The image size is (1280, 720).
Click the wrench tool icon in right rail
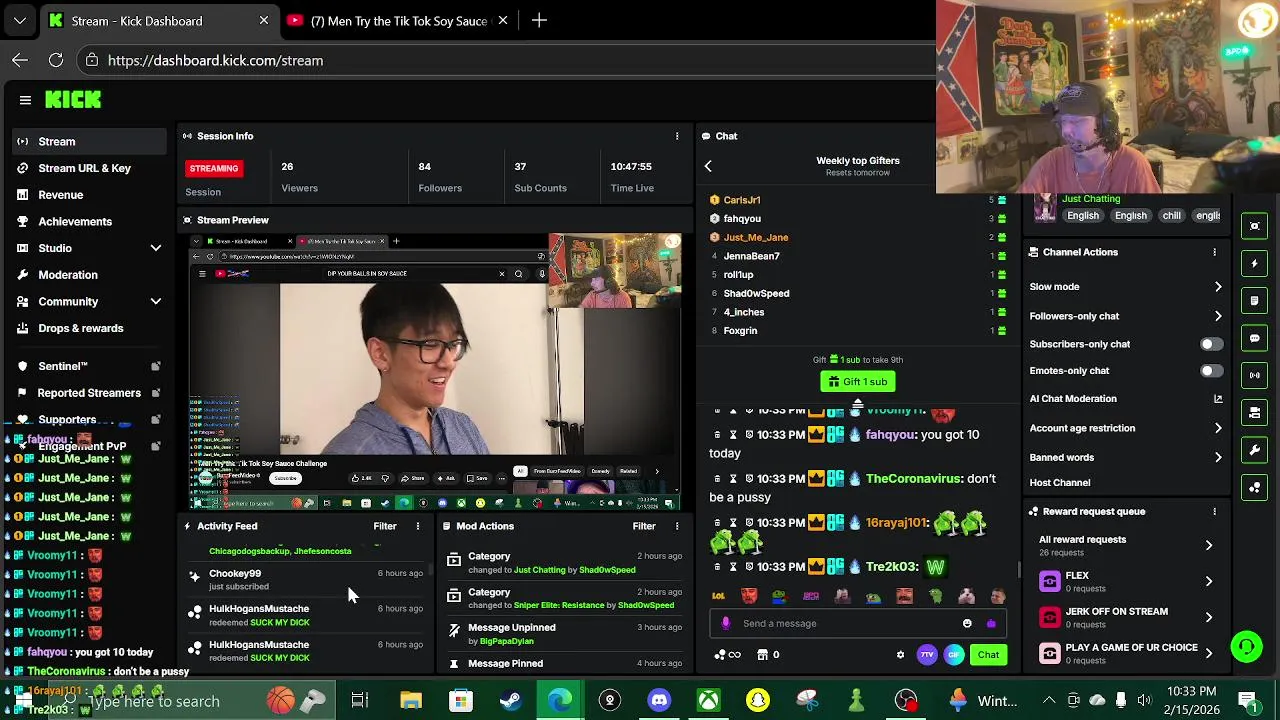tap(1255, 450)
